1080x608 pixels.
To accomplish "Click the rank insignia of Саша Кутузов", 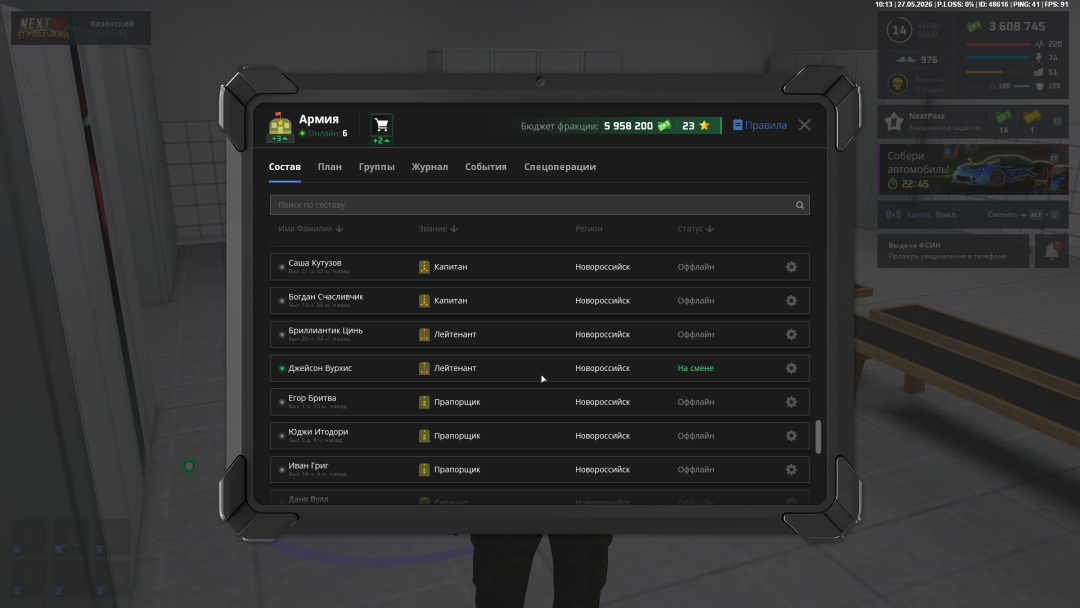I will (424, 266).
